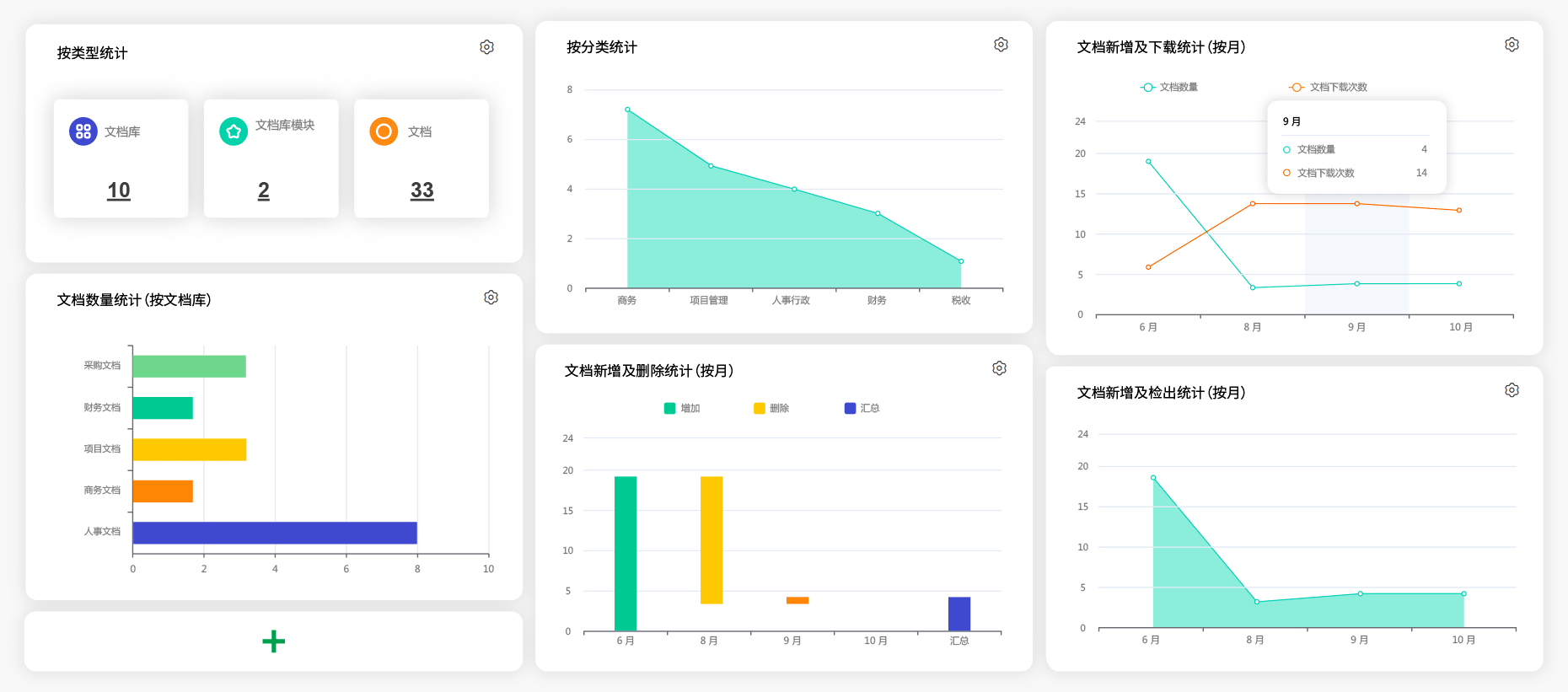Click the green 文档库模块 star icon
Image resolution: width=1568 pixels, height=692 pixels.
(x=234, y=131)
